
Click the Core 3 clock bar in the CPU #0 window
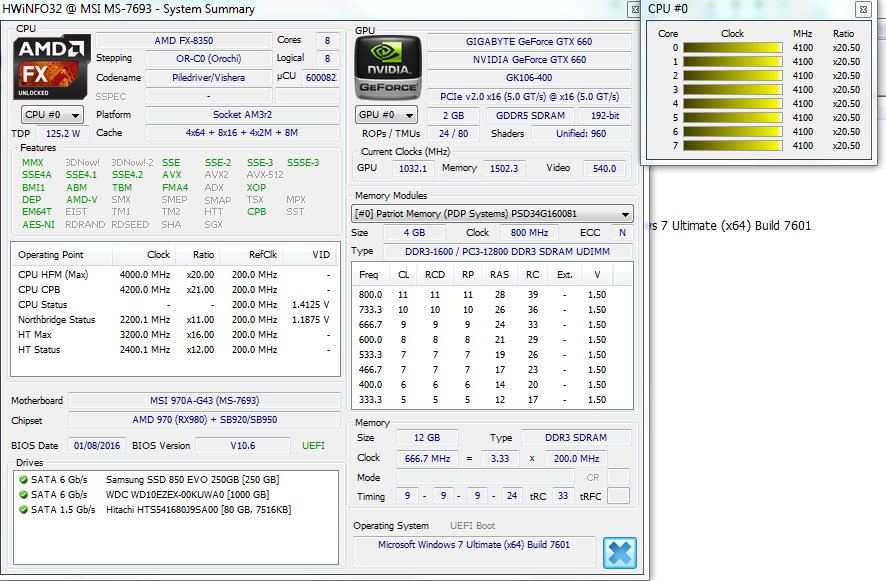tap(733, 90)
